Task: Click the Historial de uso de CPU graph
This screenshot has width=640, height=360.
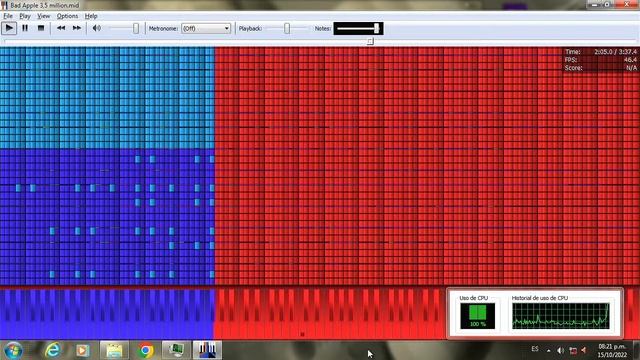Action: [561, 316]
